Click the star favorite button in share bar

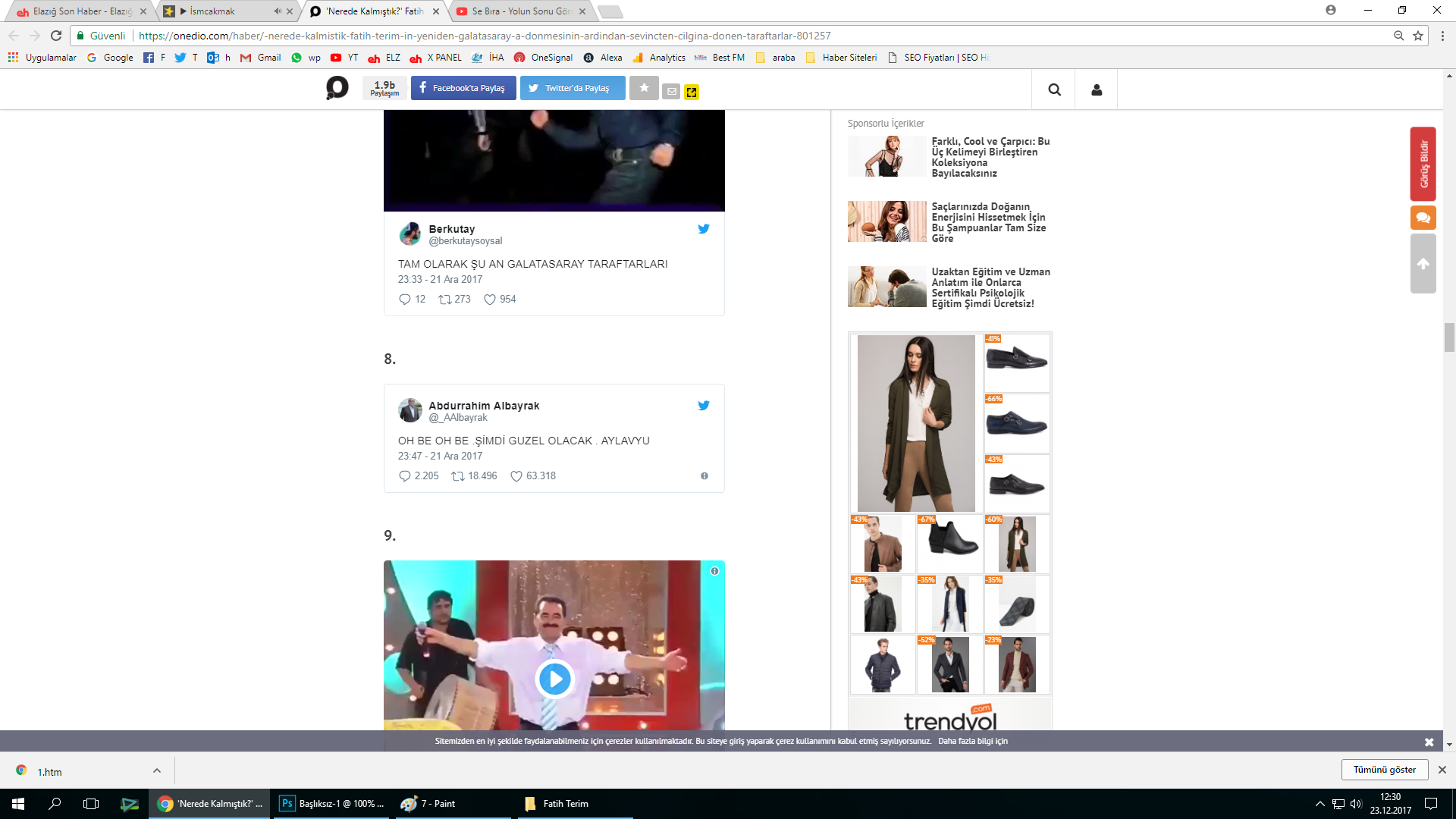(x=644, y=88)
